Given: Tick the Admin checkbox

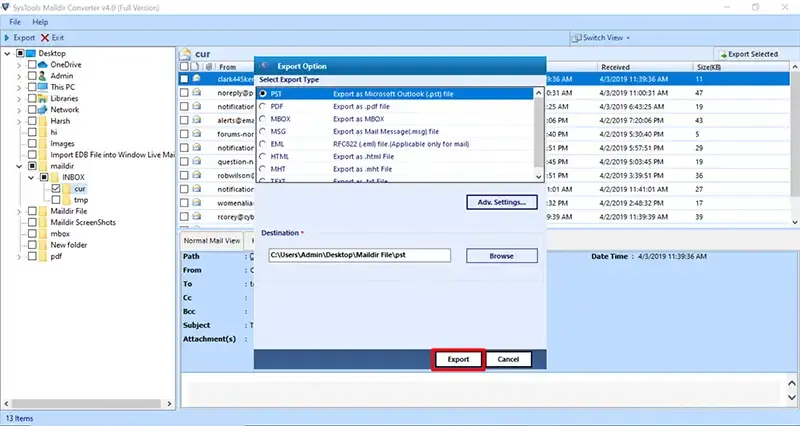Looking at the screenshot, I should (x=32, y=76).
